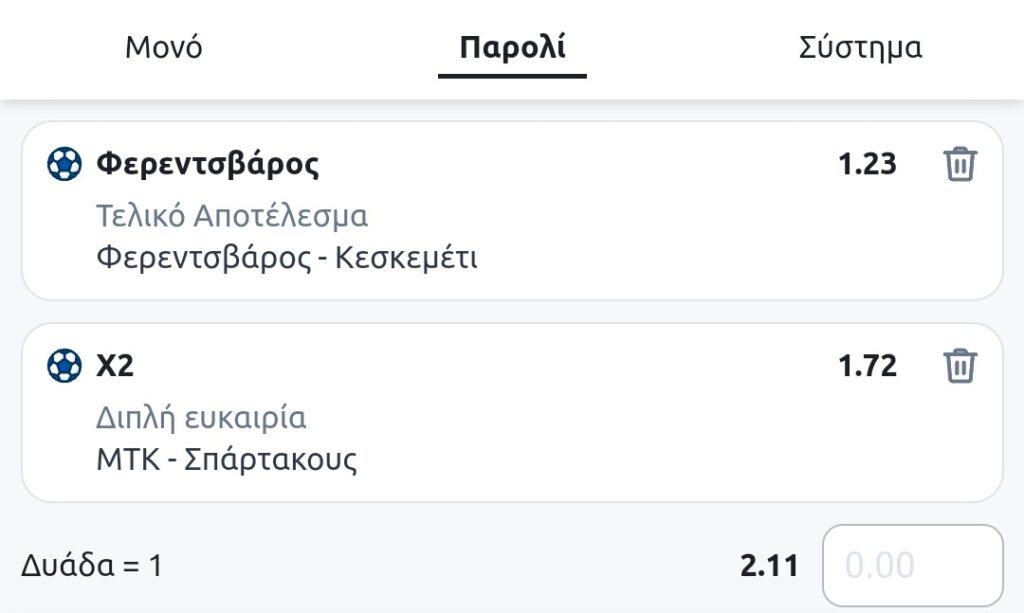
Task: Open the ΜΤΚ - Σπάρτακους match
Action: pyautogui.click(x=227, y=460)
